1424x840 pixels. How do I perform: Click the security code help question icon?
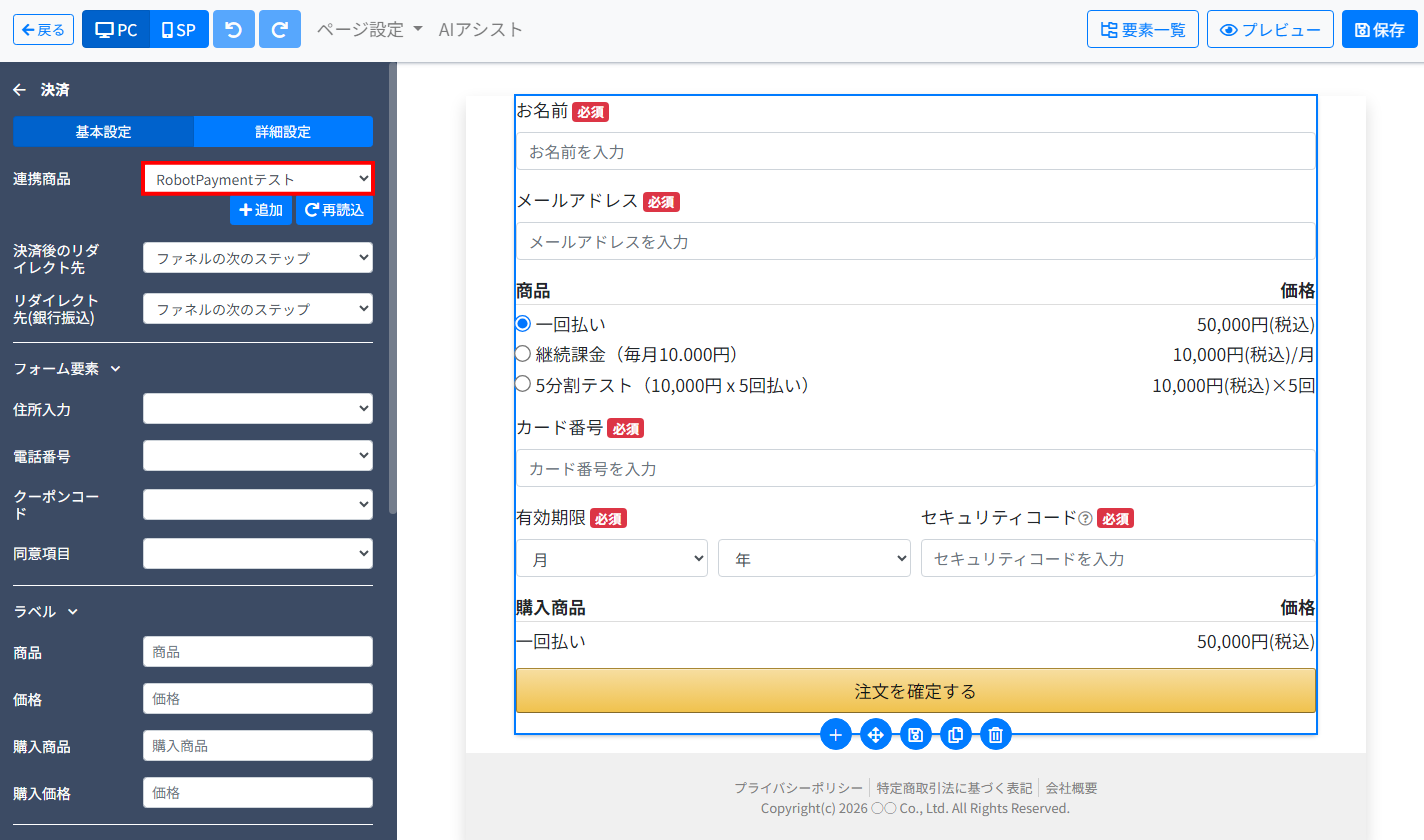tap(1085, 518)
